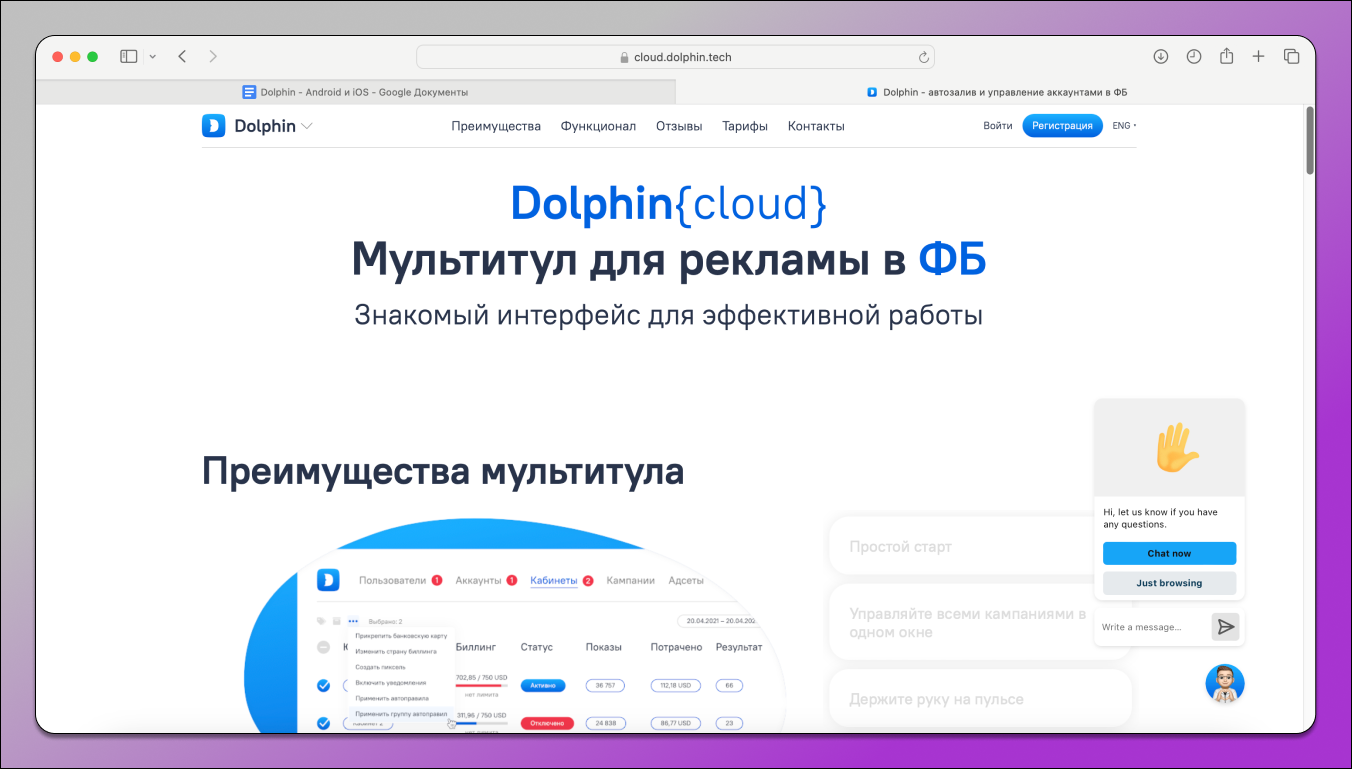Switch to the Google Документы browser tab

tap(355, 91)
